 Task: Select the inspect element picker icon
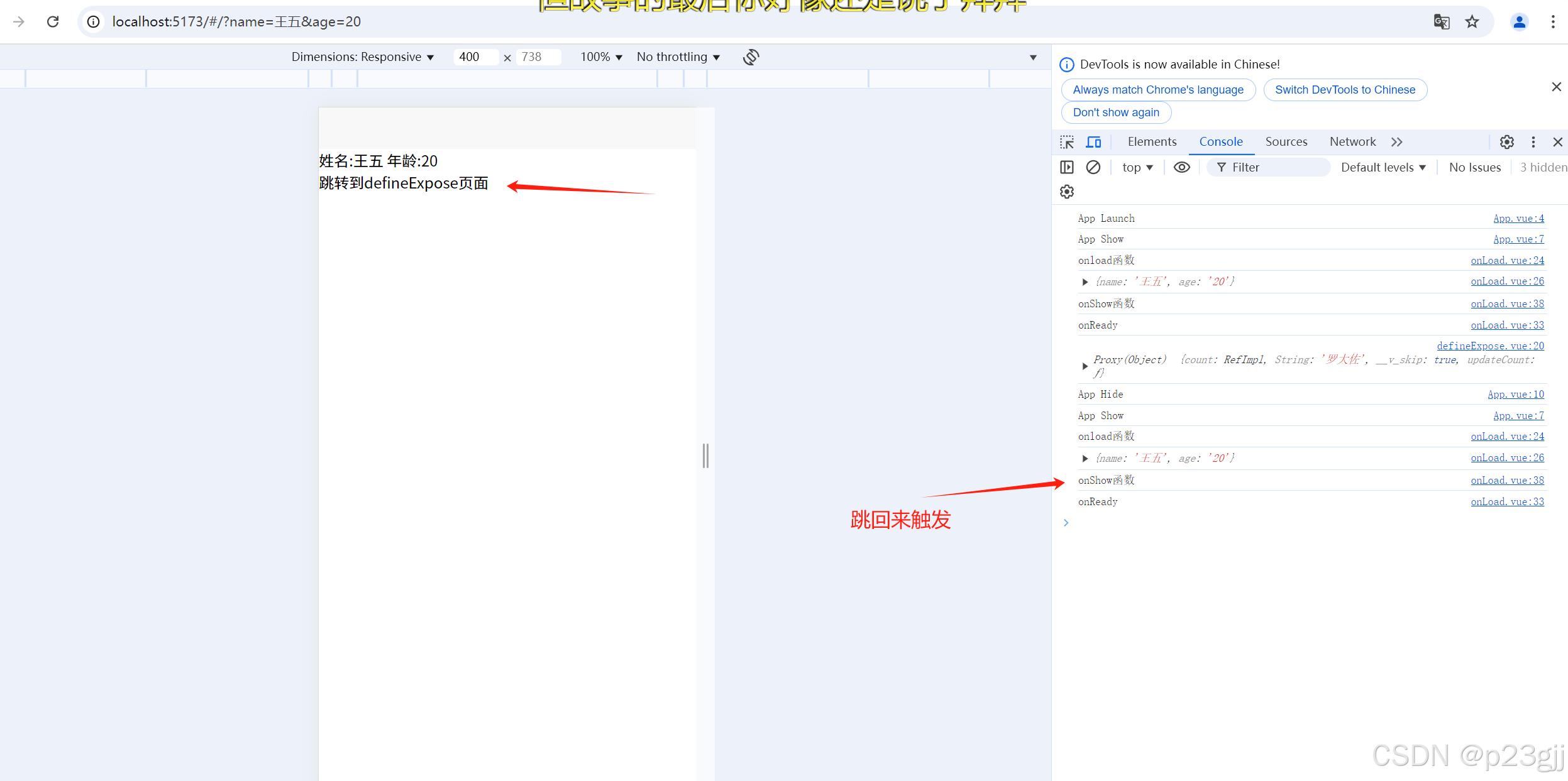click(x=1067, y=142)
